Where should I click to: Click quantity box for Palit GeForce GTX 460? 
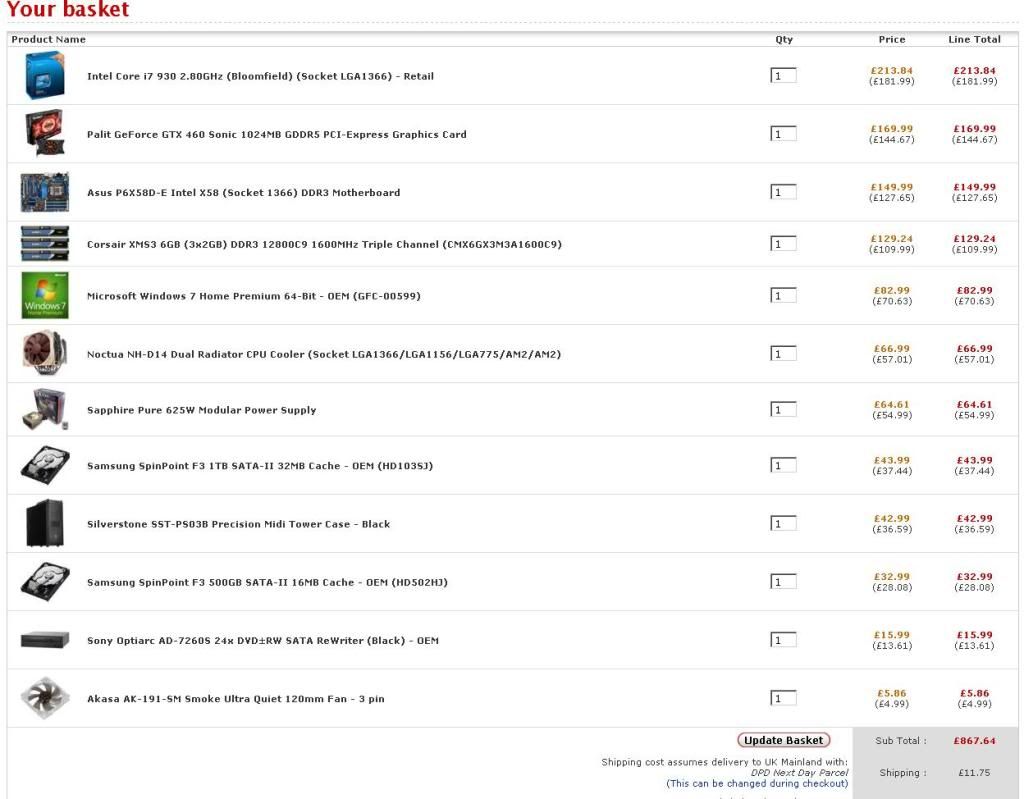[783, 134]
